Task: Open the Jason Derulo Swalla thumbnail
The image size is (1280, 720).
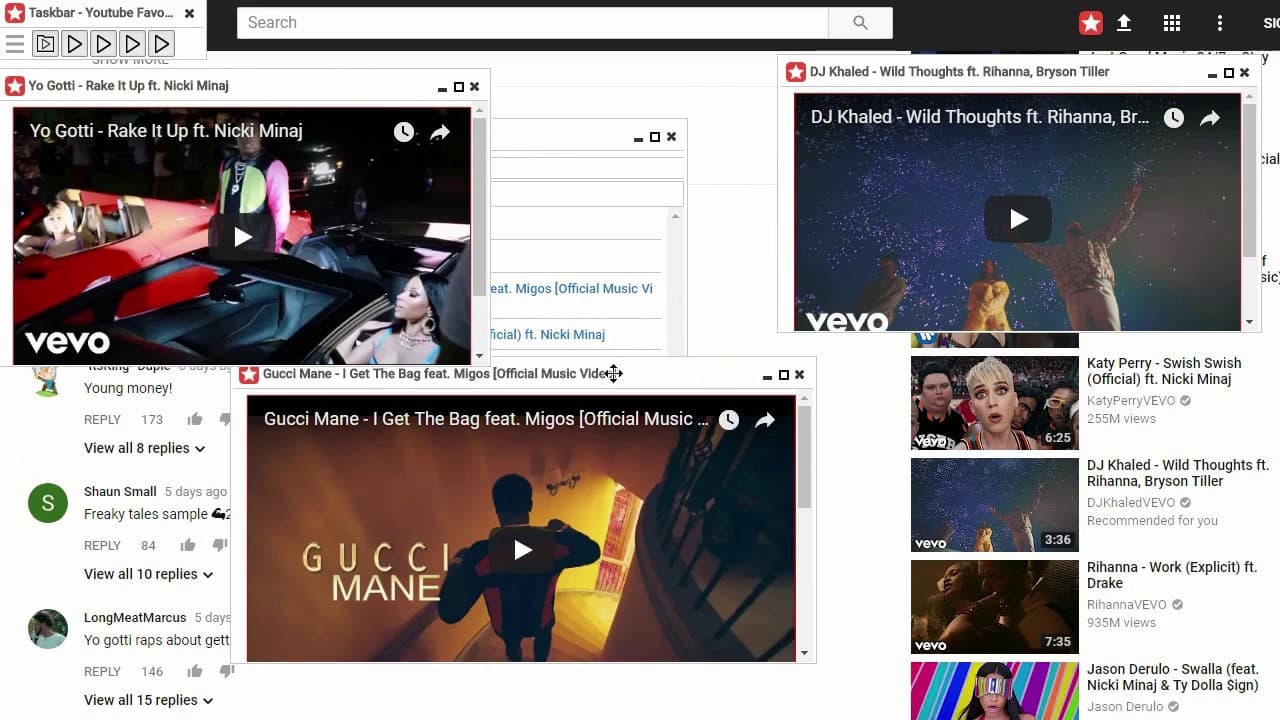Action: [995, 691]
